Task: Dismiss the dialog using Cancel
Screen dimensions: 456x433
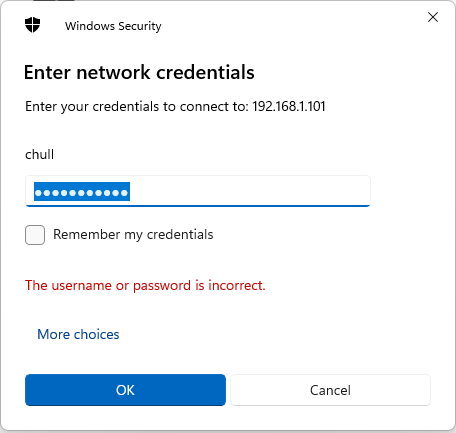Action: point(330,390)
